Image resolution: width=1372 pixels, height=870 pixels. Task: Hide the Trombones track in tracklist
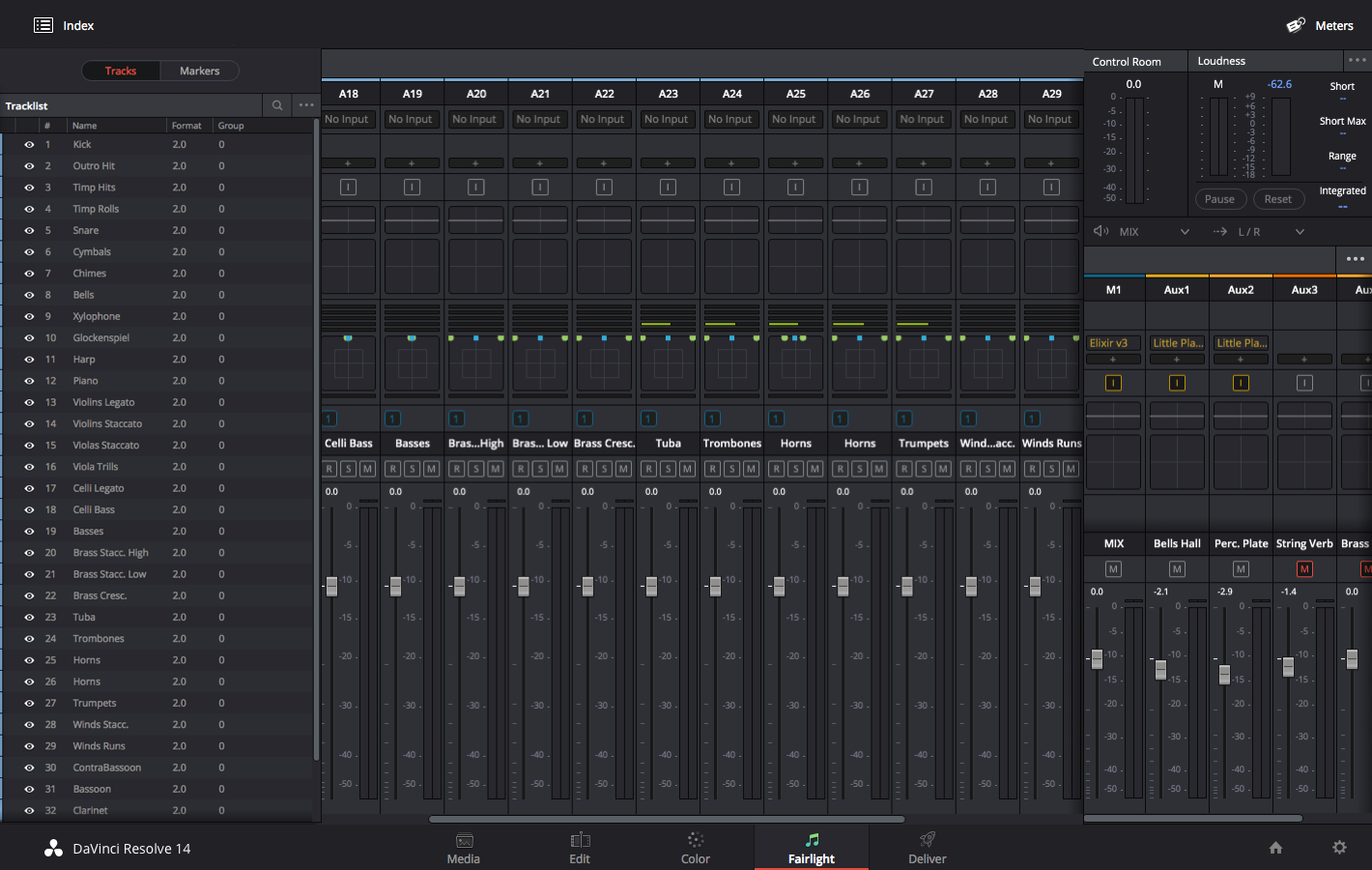(29, 639)
